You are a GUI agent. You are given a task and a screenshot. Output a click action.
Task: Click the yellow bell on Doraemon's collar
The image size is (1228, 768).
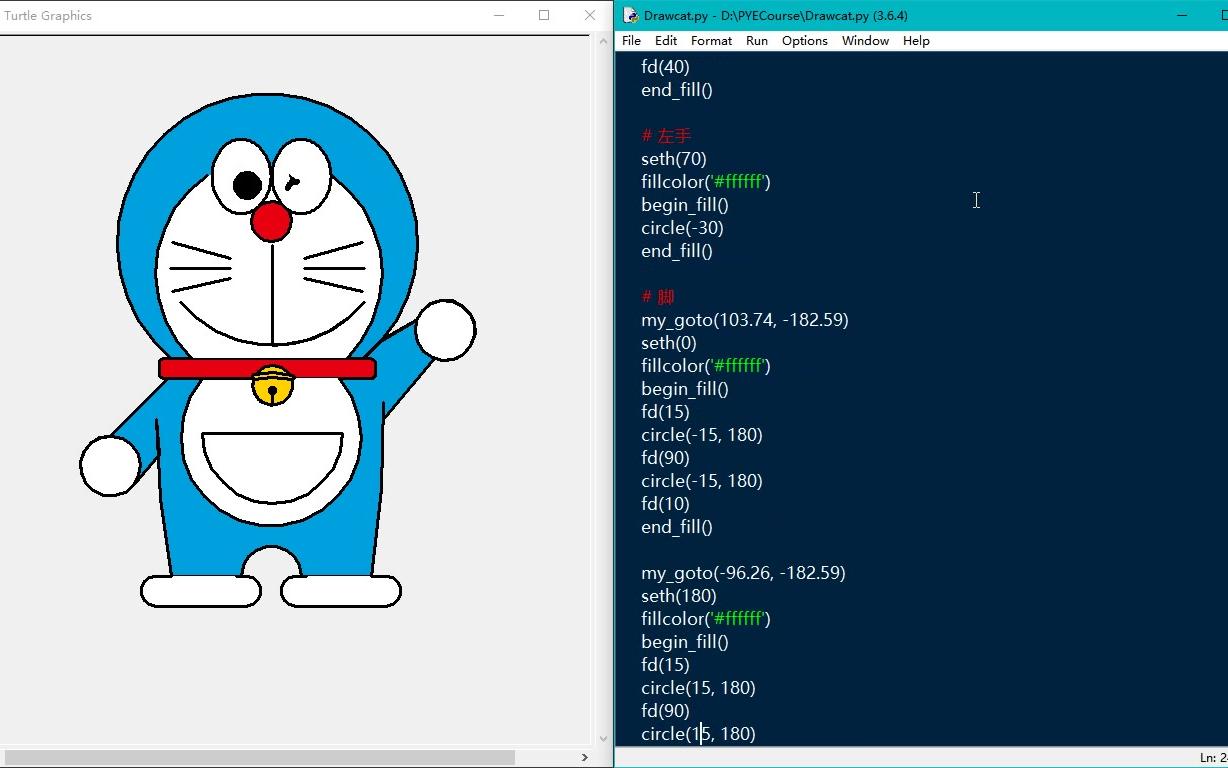click(x=272, y=386)
